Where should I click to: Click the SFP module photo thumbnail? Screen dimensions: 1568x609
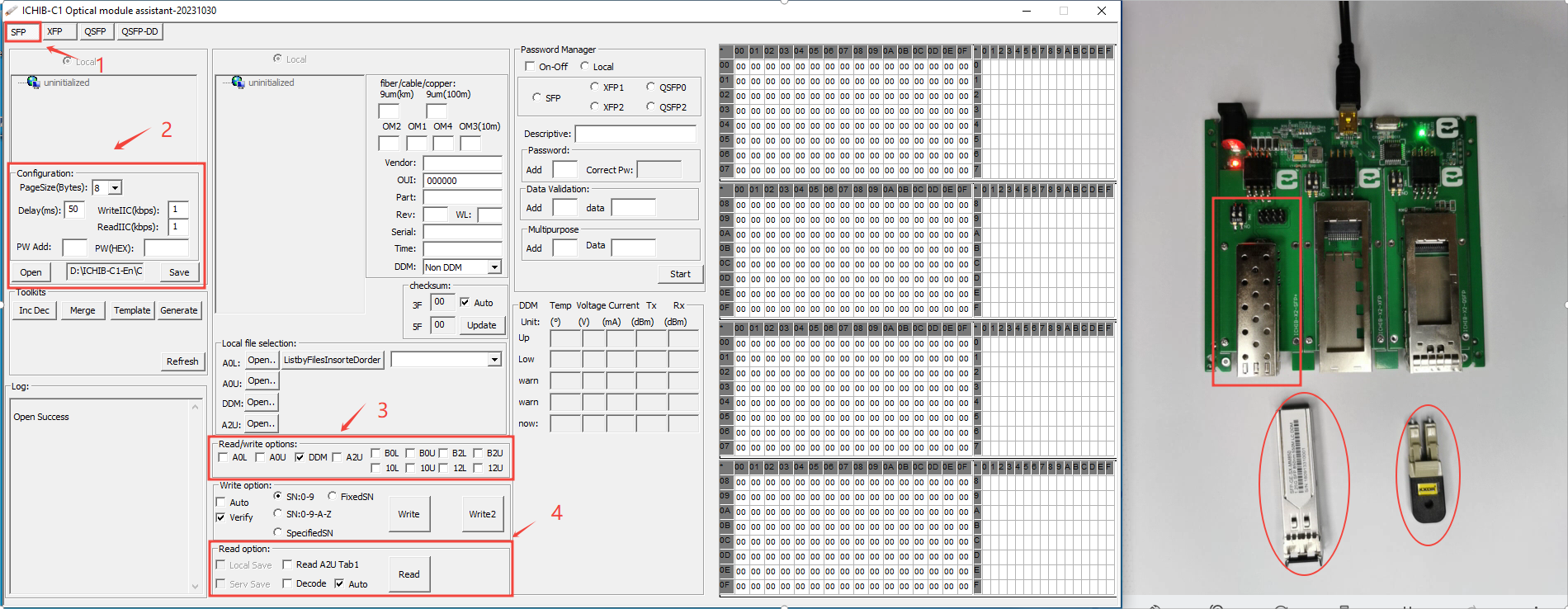click(1303, 483)
